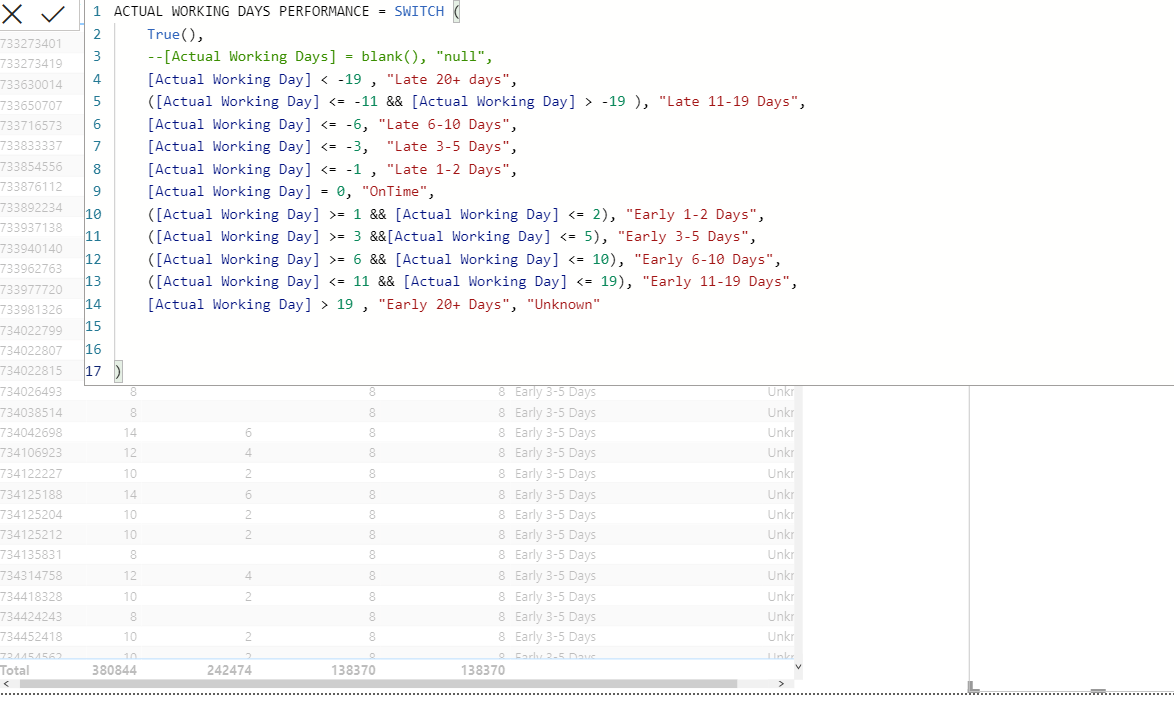
Task: Click the 380844 total value
Action: point(115,670)
